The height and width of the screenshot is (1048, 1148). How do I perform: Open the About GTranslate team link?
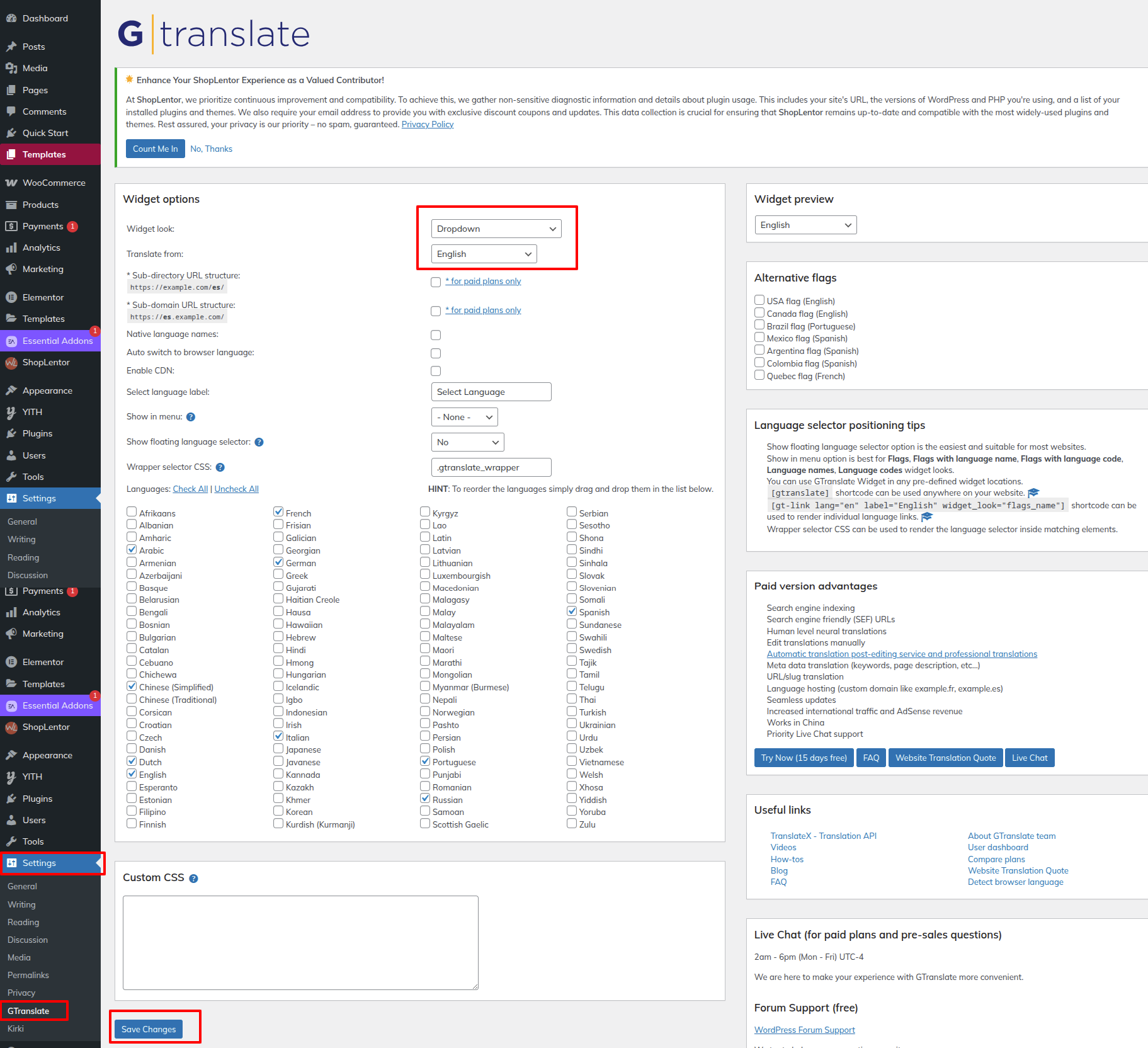[1012, 836]
